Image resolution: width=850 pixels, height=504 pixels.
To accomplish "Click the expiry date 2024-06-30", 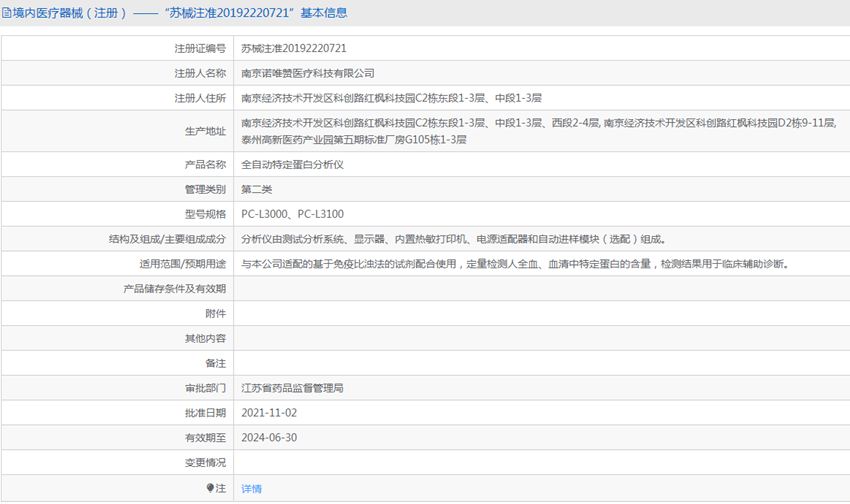I will point(269,438).
